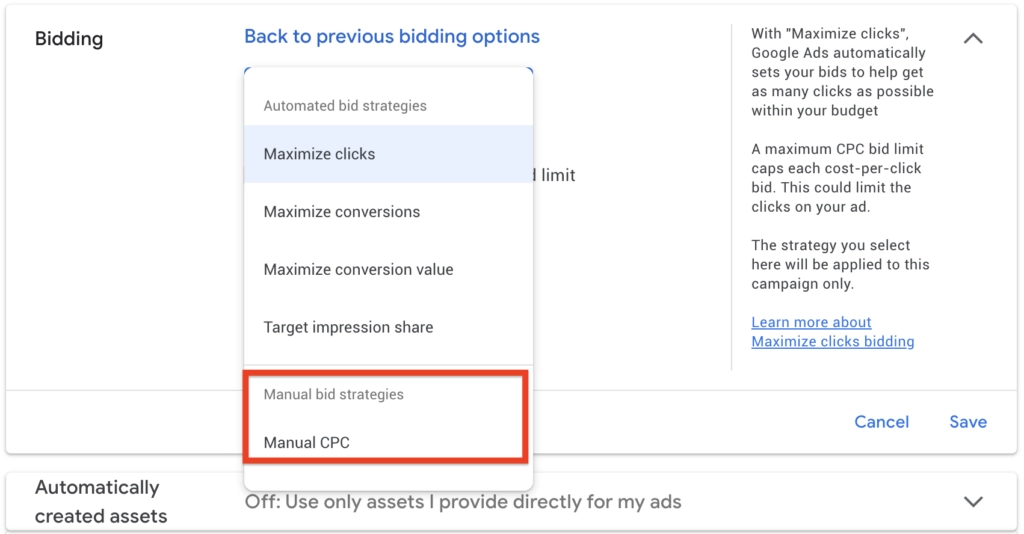1024x534 pixels.
Task: Choose Manual CPC bid strategy
Action: point(307,443)
